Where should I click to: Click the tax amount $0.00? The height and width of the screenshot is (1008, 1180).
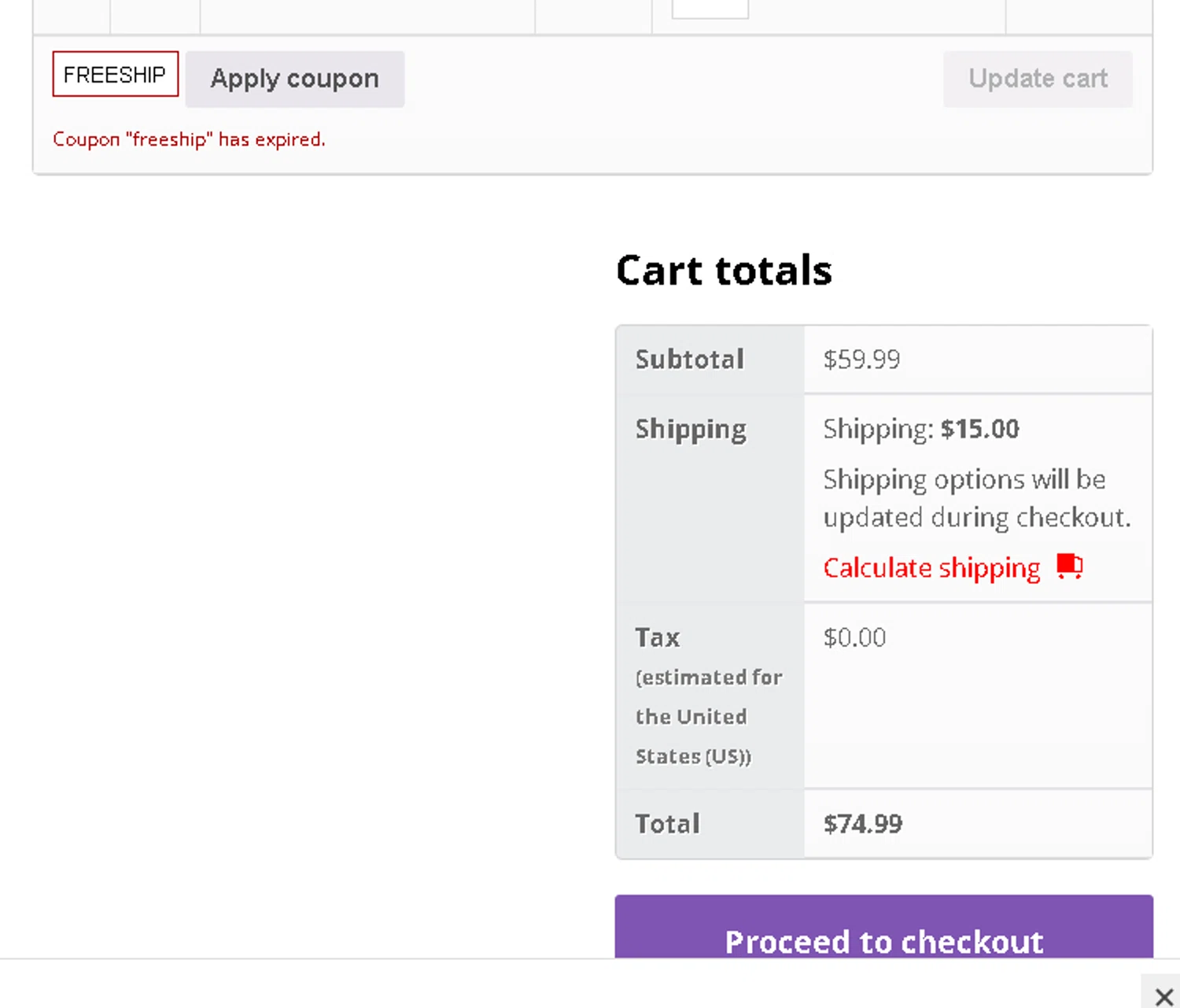pyautogui.click(x=854, y=637)
